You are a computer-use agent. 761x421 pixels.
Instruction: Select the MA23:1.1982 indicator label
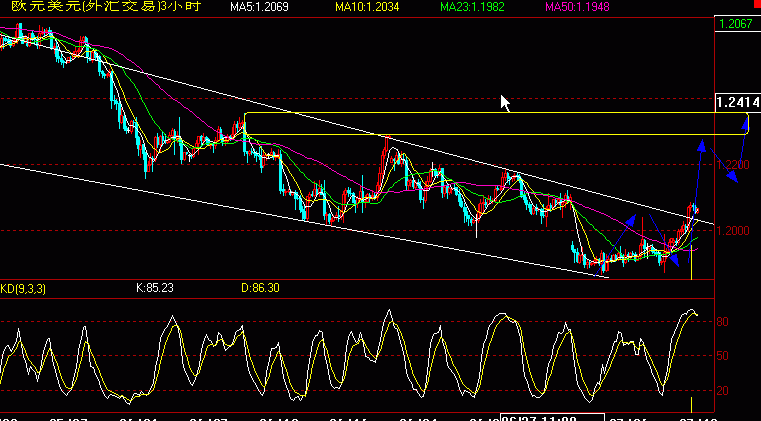472,7
